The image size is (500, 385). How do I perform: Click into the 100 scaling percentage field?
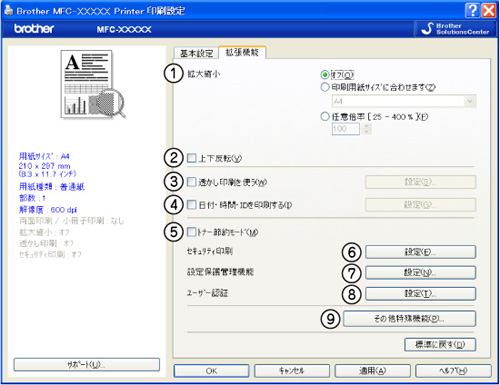pyautogui.click(x=346, y=129)
